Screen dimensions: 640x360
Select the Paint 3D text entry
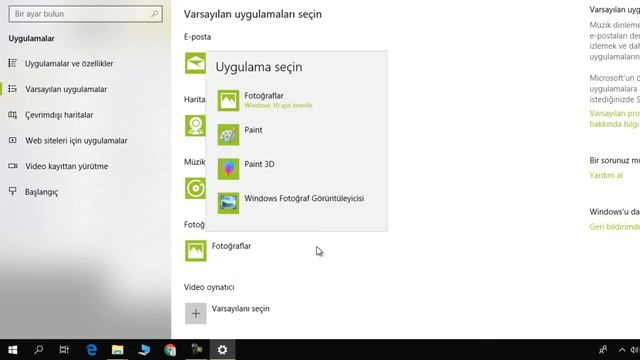[x=259, y=164]
